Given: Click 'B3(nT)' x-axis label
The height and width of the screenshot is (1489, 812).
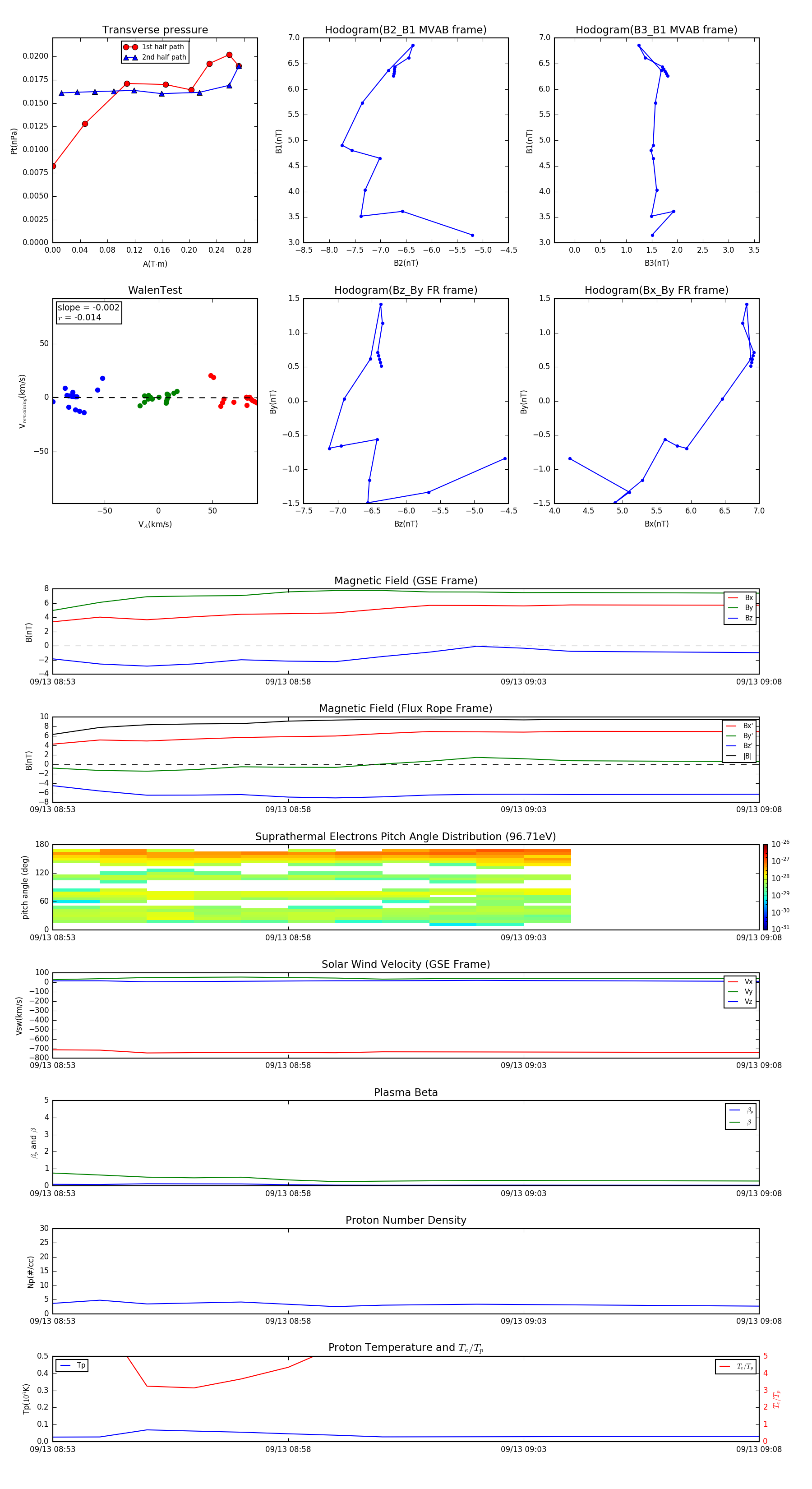Looking at the screenshot, I should [656, 263].
